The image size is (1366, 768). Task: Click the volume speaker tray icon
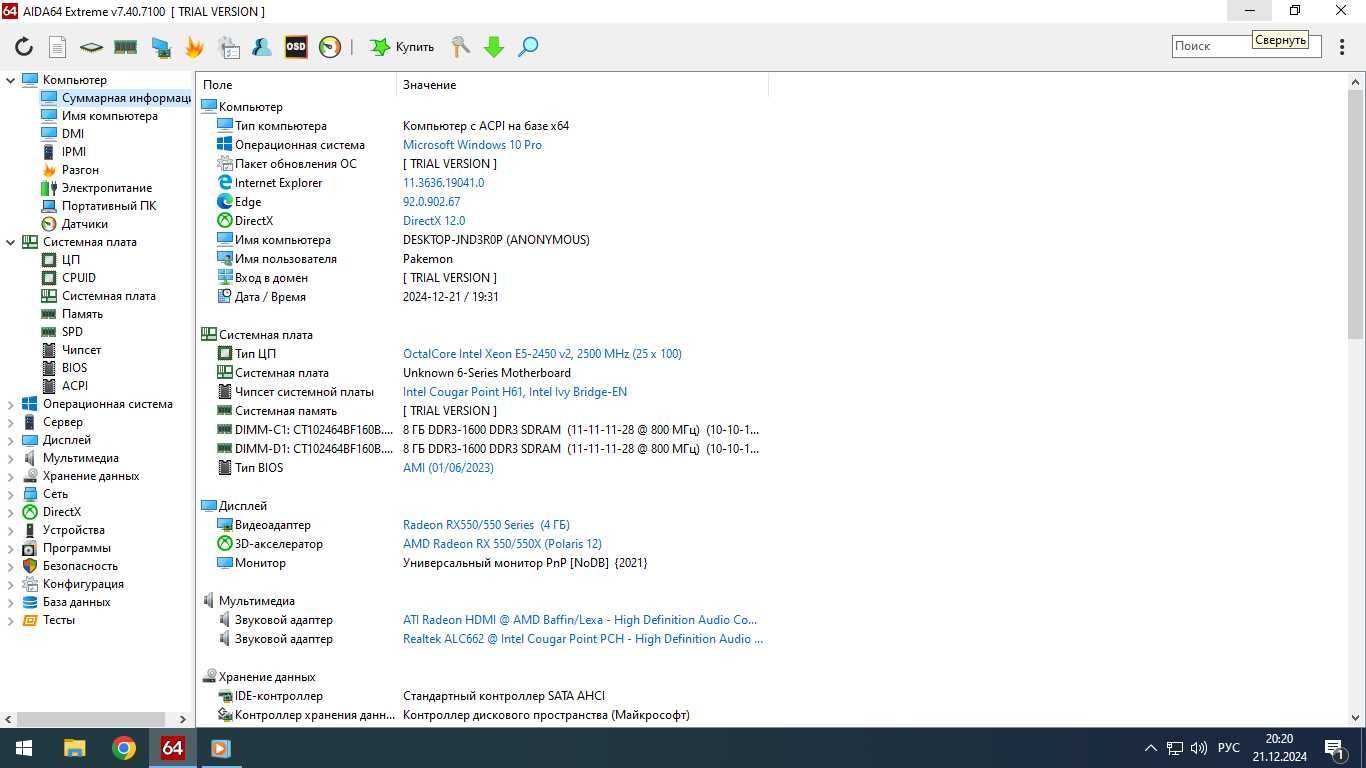click(1199, 748)
